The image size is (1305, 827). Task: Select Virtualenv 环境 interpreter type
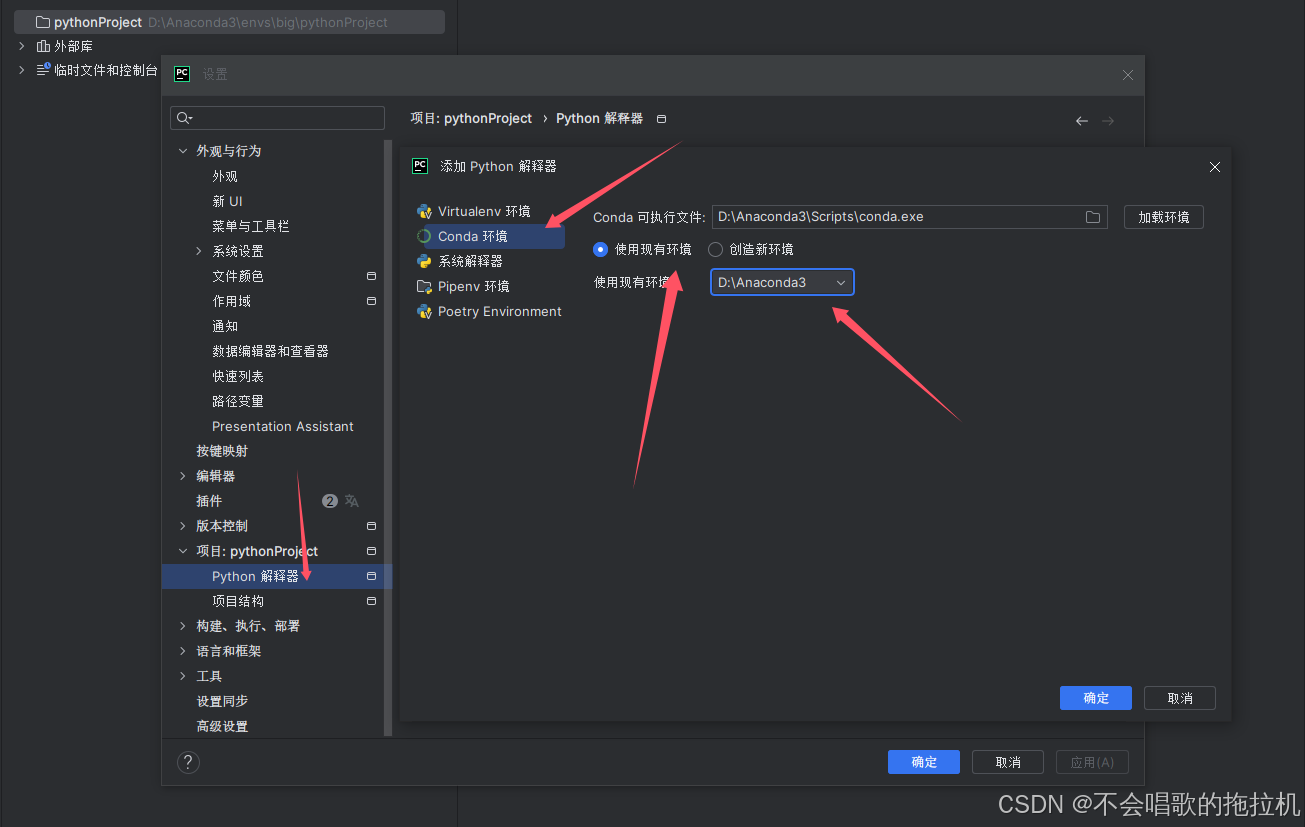click(484, 211)
